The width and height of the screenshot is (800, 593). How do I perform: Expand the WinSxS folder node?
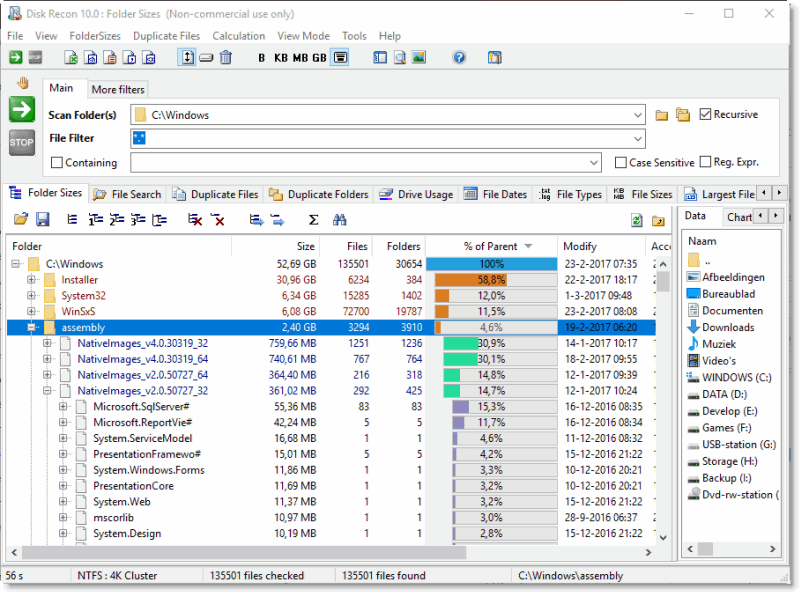tap(32, 311)
